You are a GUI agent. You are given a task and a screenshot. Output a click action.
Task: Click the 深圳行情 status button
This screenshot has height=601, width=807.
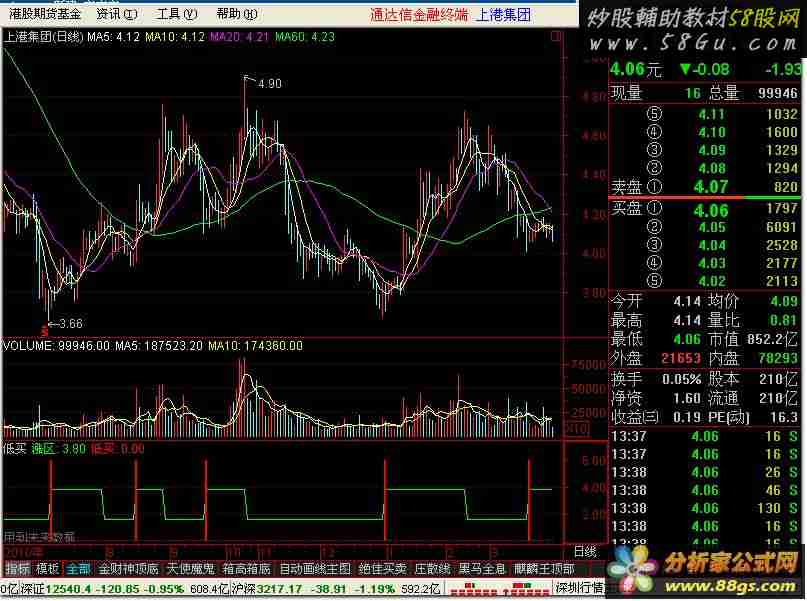pyautogui.click(x=580, y=588)
